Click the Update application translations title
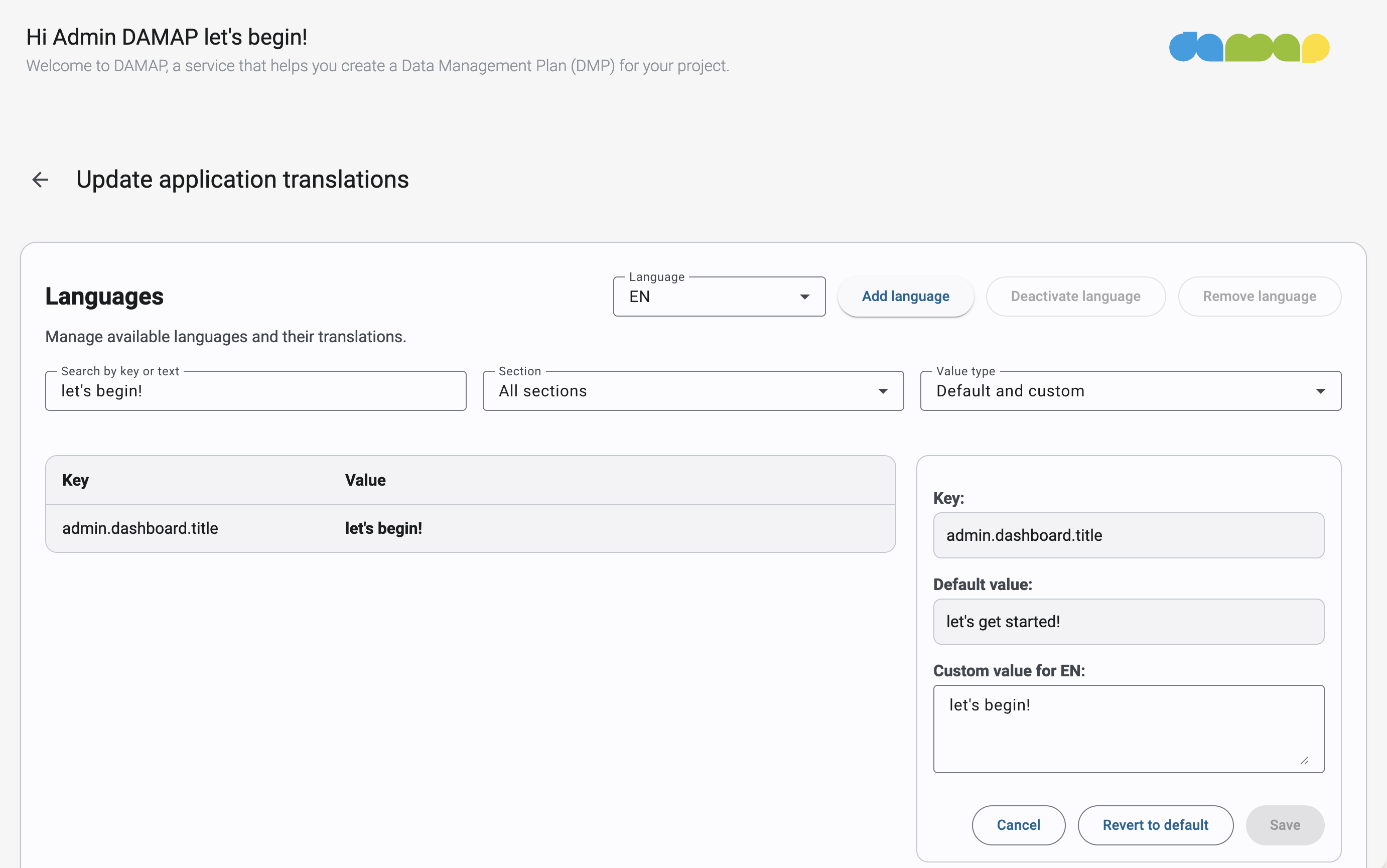 tap(242, 180)
